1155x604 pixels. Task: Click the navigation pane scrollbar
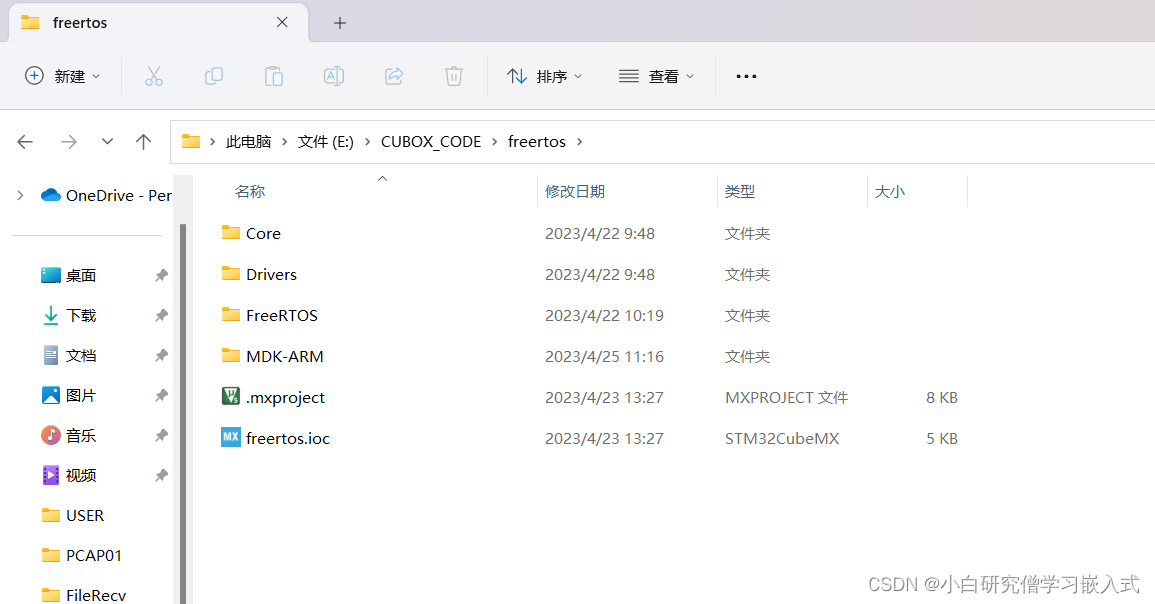pyautogui.click(x=183, y=412)
